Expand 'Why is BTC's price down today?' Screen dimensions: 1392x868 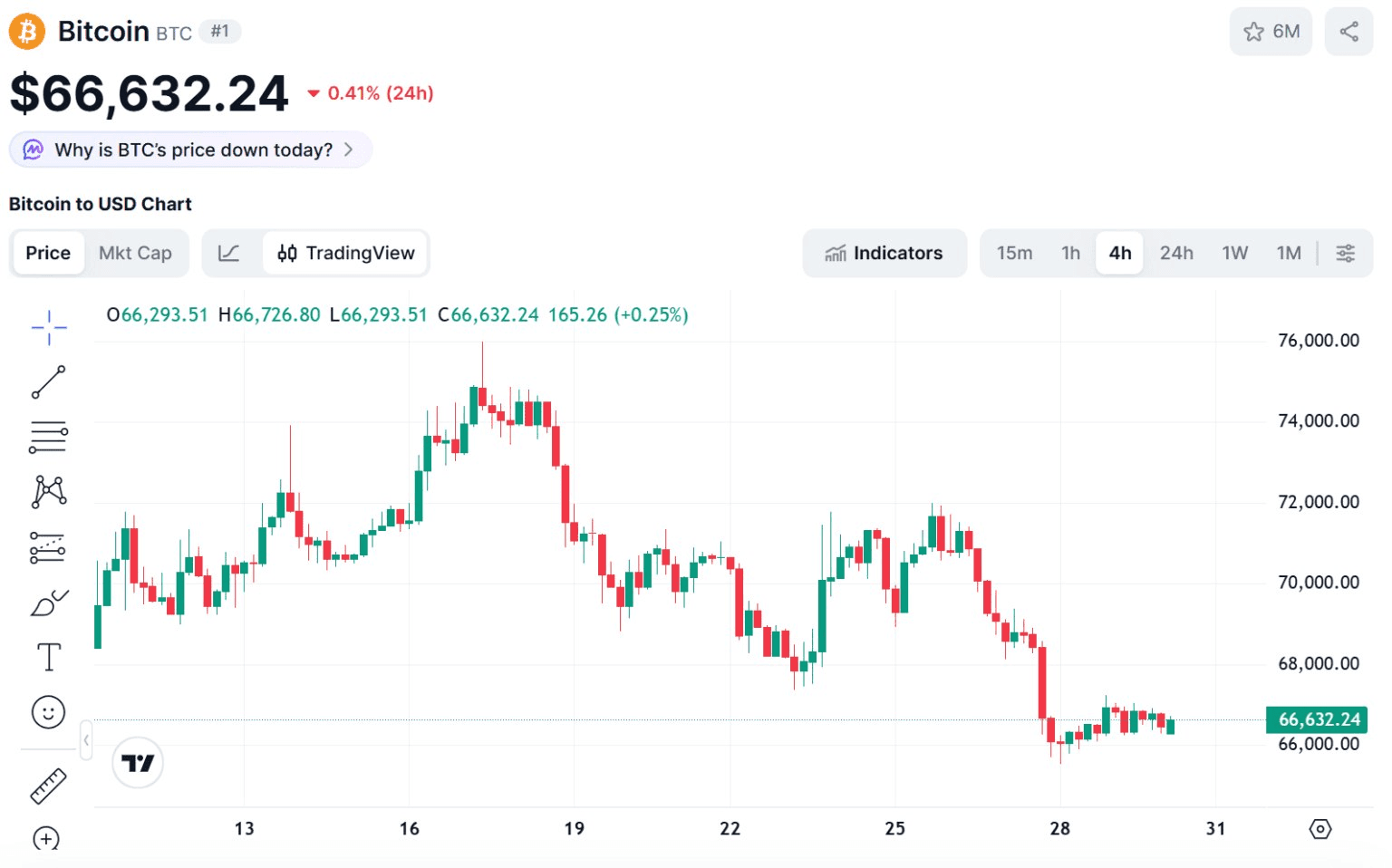[x=191, y=149]
